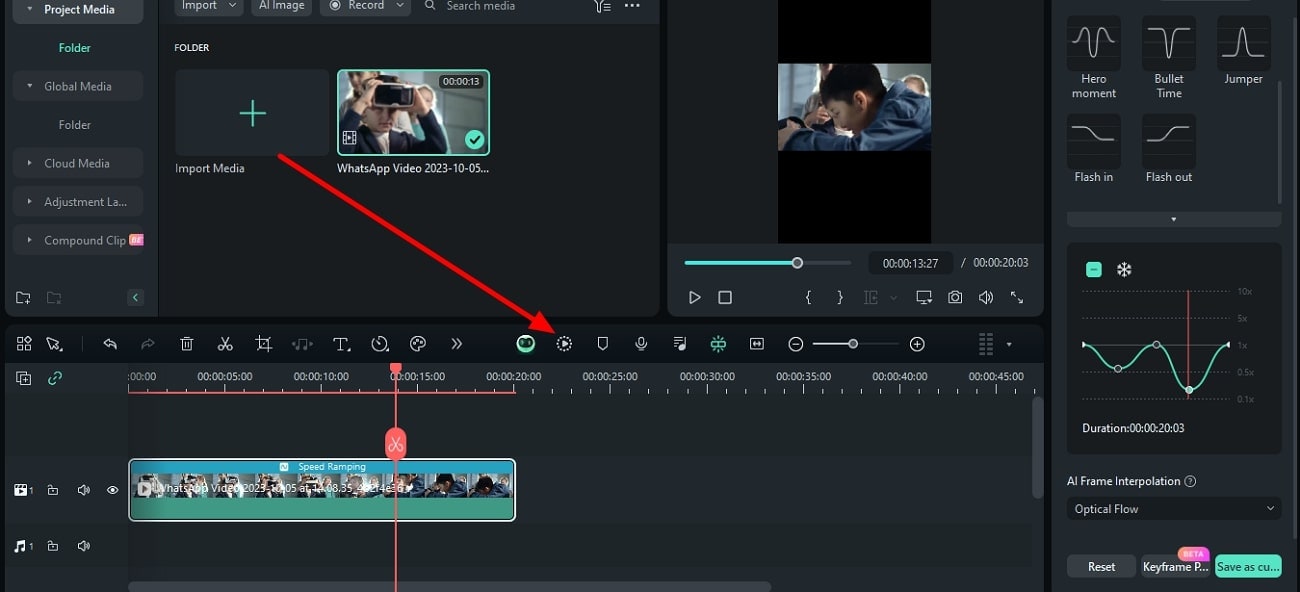Adjust preview volume speaker icon

pos(986,297)
